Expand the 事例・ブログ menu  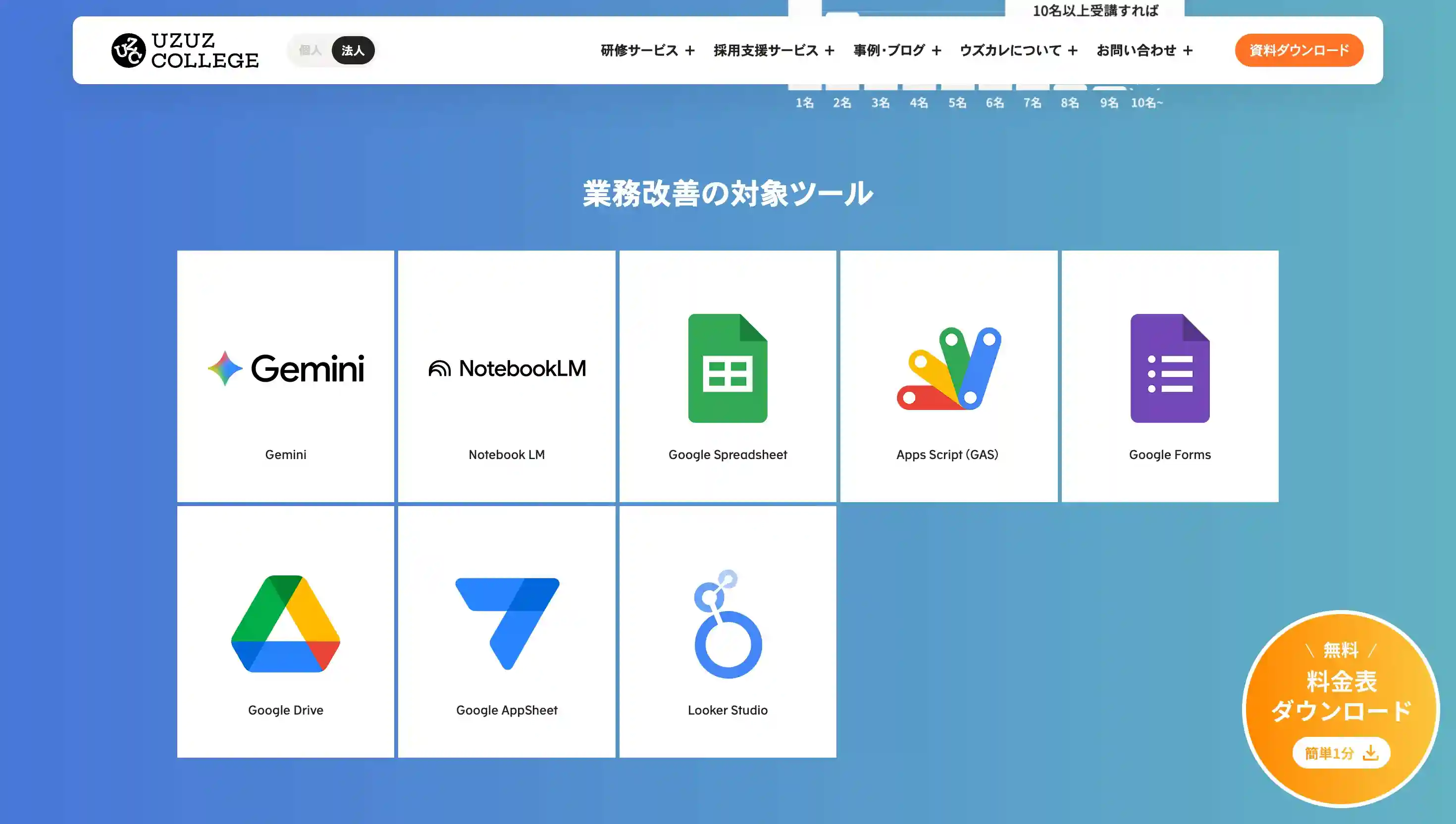click(897, 51)
